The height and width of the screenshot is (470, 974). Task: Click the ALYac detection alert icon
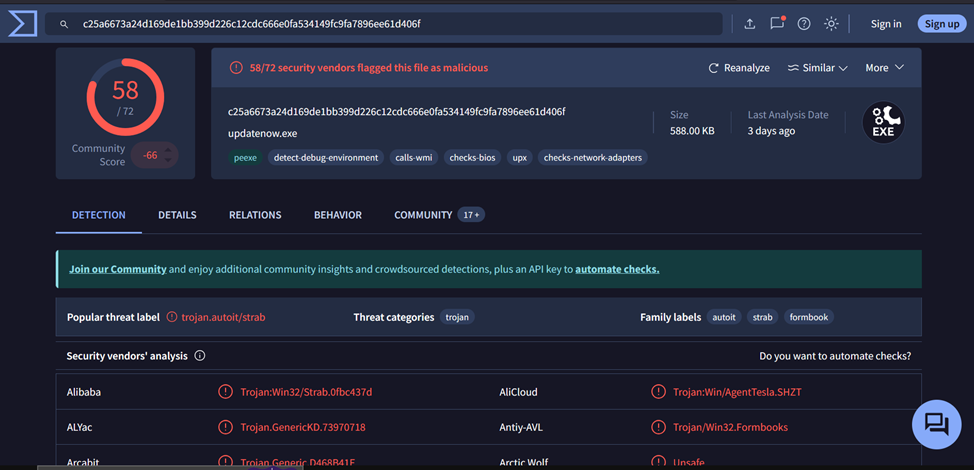[x=225, y=427]
